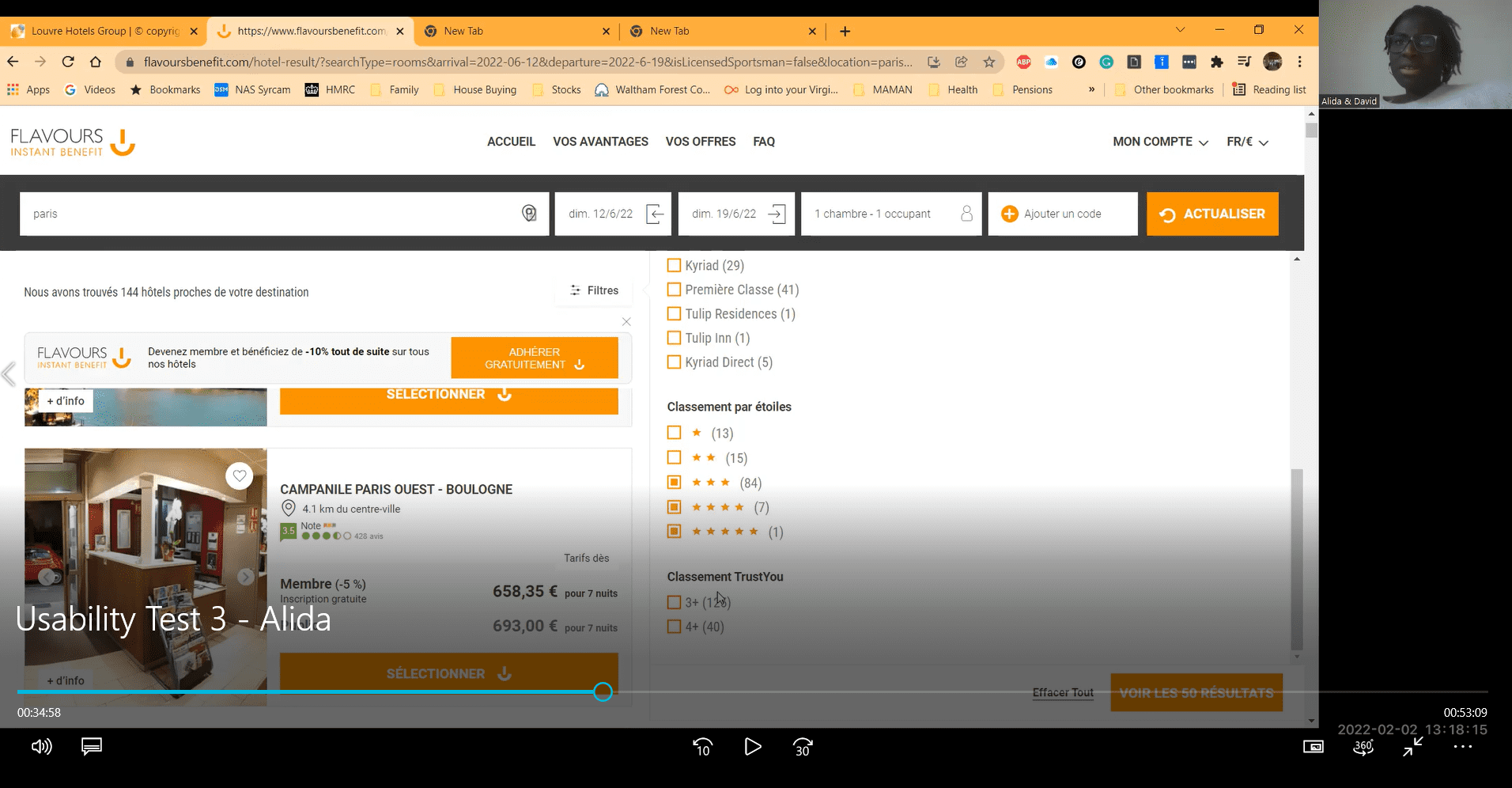
Task: Open a new browser tab
Action: pos(845,31)
